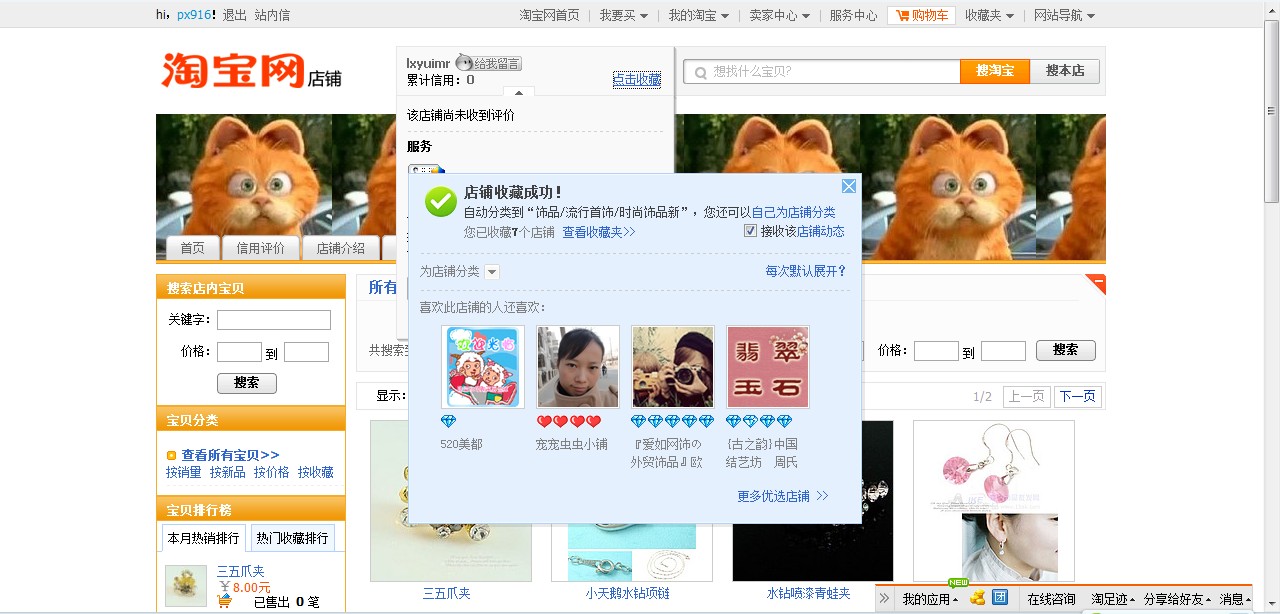Click the 搜本店 button
1280x614 pixels.
click(x=1065, y=71)
